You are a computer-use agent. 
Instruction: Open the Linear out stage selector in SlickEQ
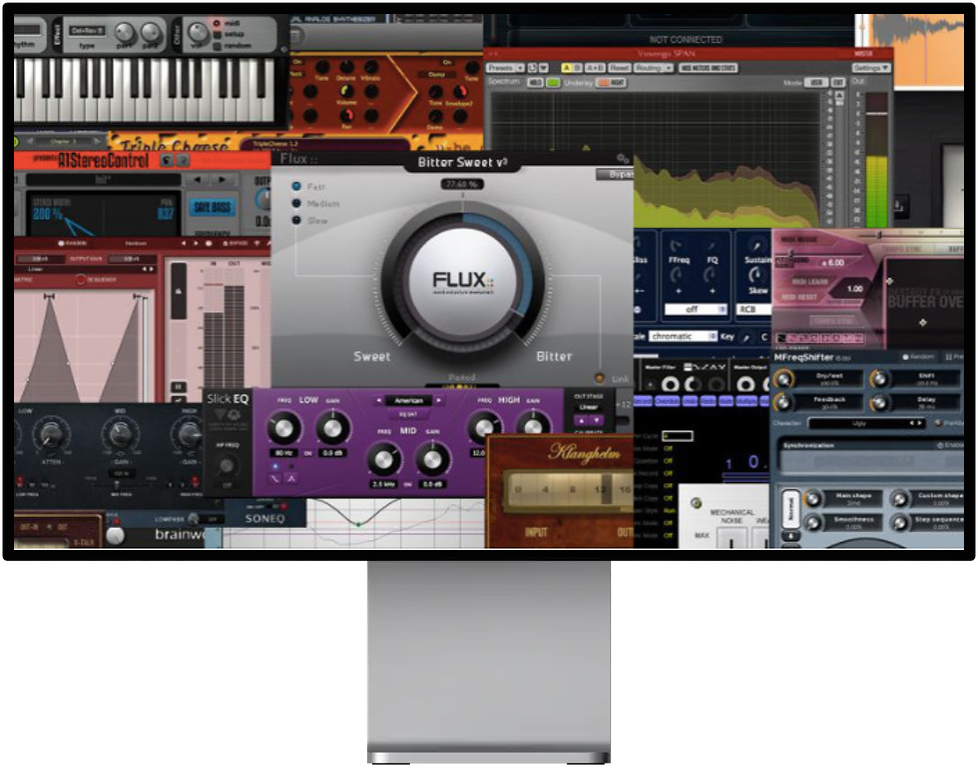click(x=589, y=407)
